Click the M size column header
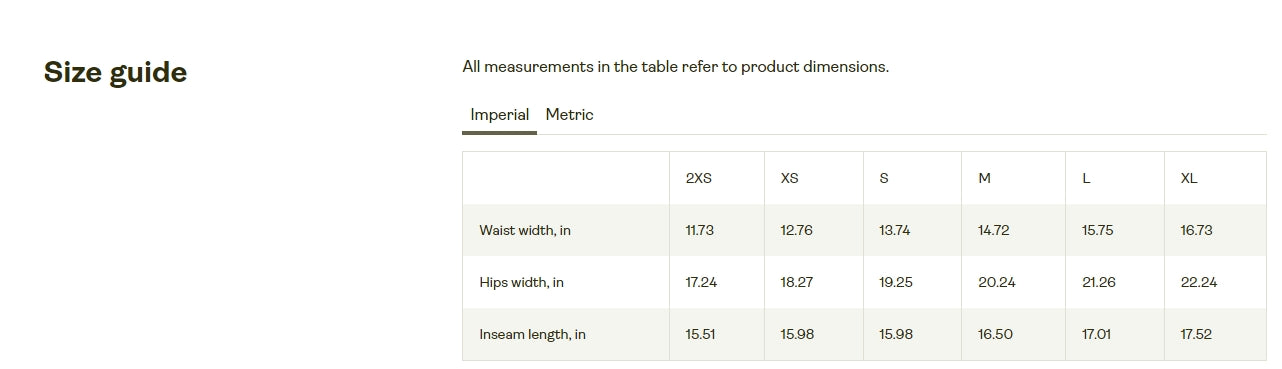The image size is (1282, 369). [x=985, y=178]
